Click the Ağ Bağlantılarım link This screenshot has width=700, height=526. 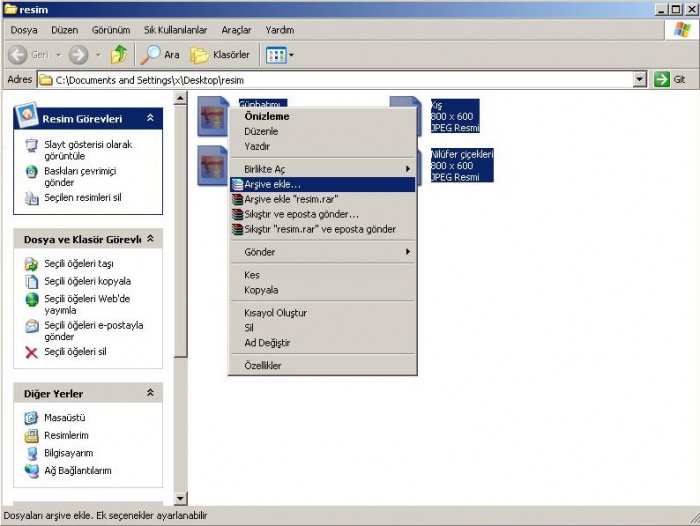(x=77, y=470)
